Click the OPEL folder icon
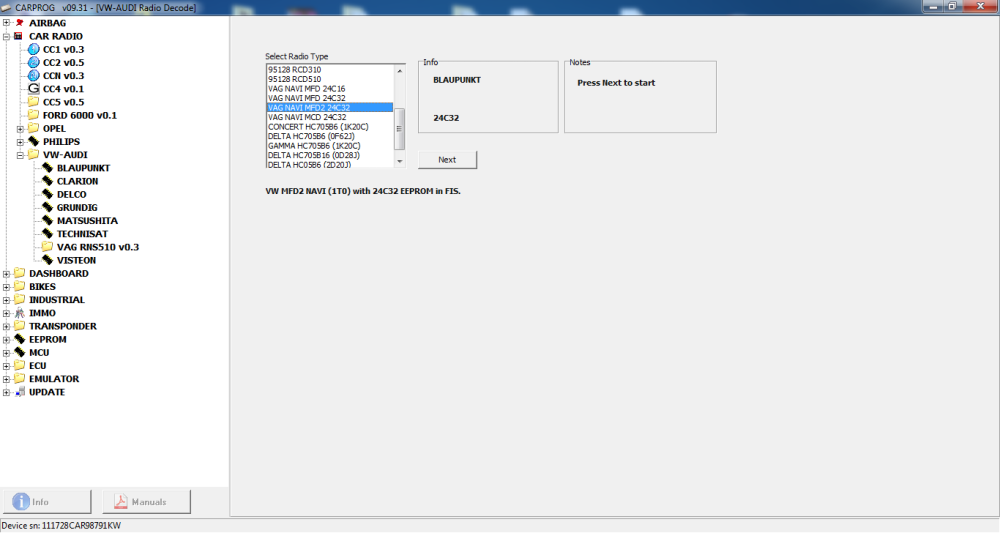 pos(34,128)
